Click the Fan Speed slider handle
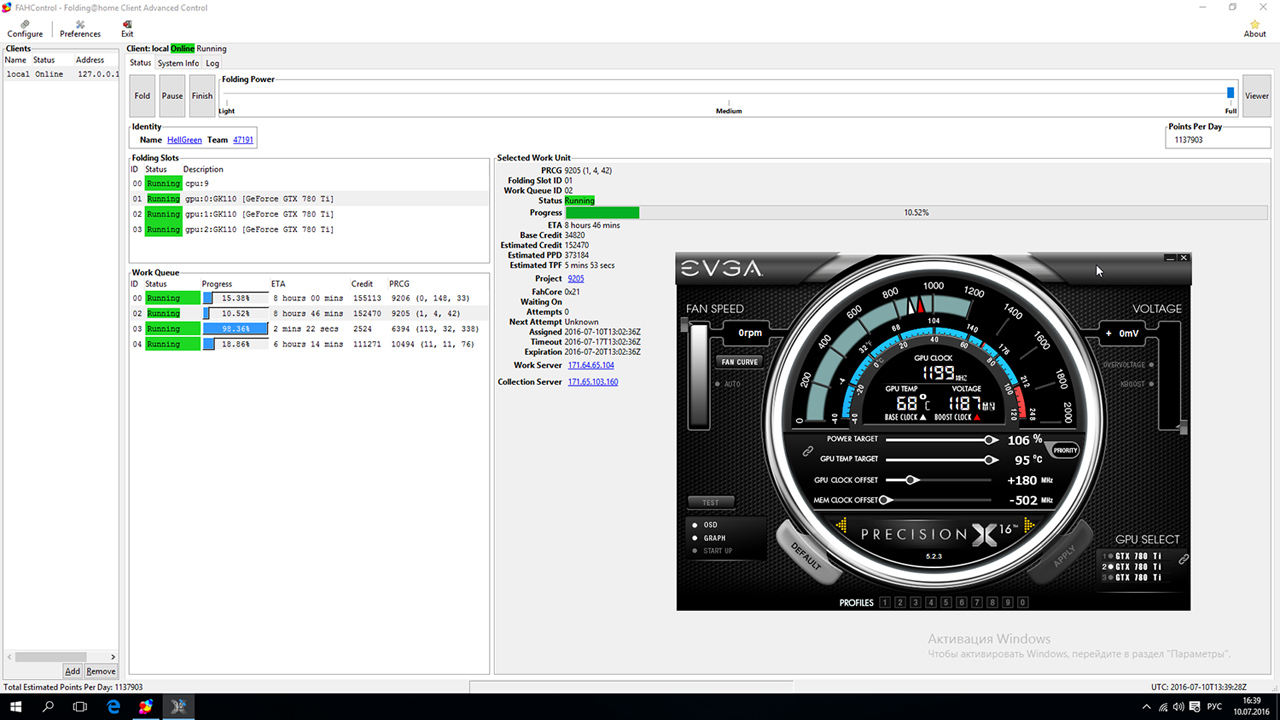The width and height of the screenshot is (1280, 720). tap(686, 325)
